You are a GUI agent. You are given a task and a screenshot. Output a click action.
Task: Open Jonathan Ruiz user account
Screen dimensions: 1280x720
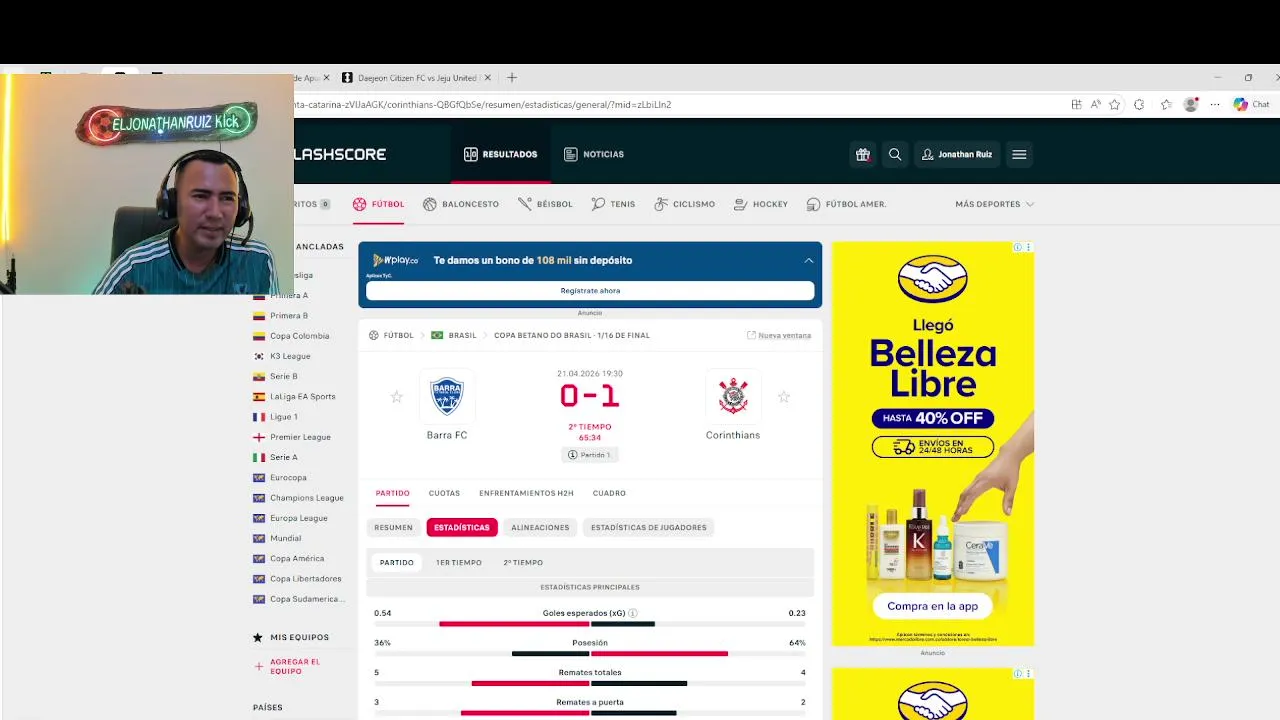point(957,154)
